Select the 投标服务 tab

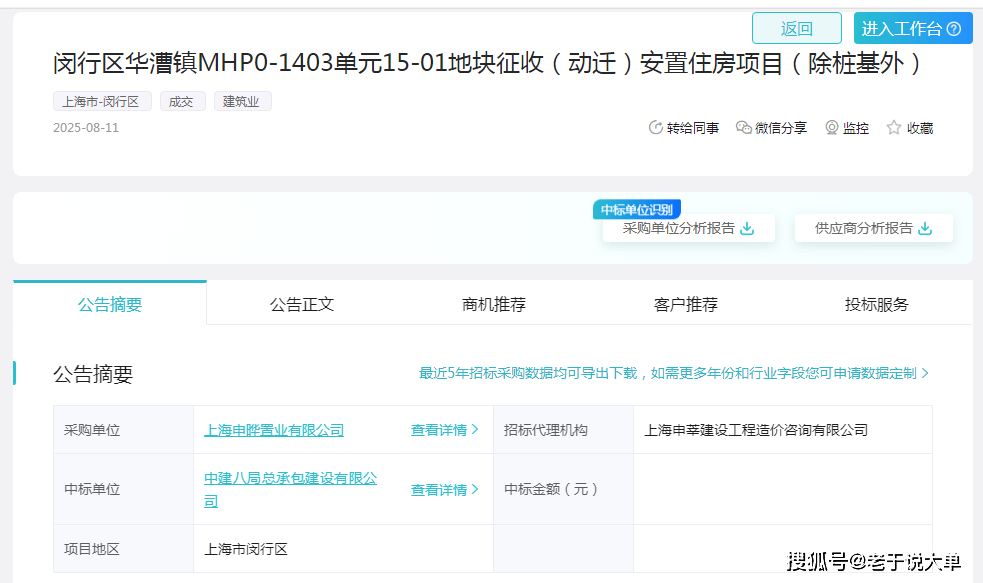[877, 304]
